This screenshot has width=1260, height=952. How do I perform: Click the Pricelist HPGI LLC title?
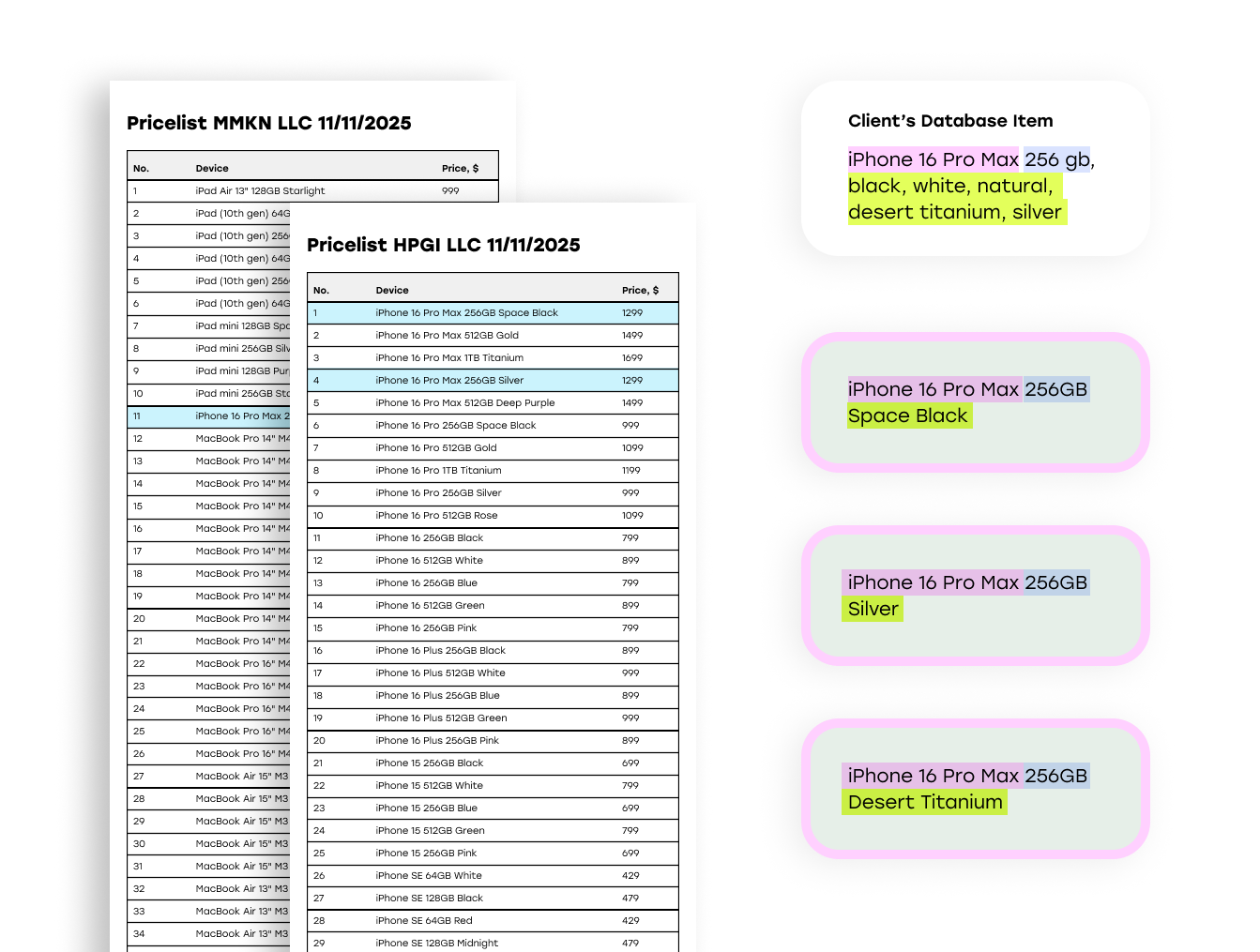pos(443,246)
